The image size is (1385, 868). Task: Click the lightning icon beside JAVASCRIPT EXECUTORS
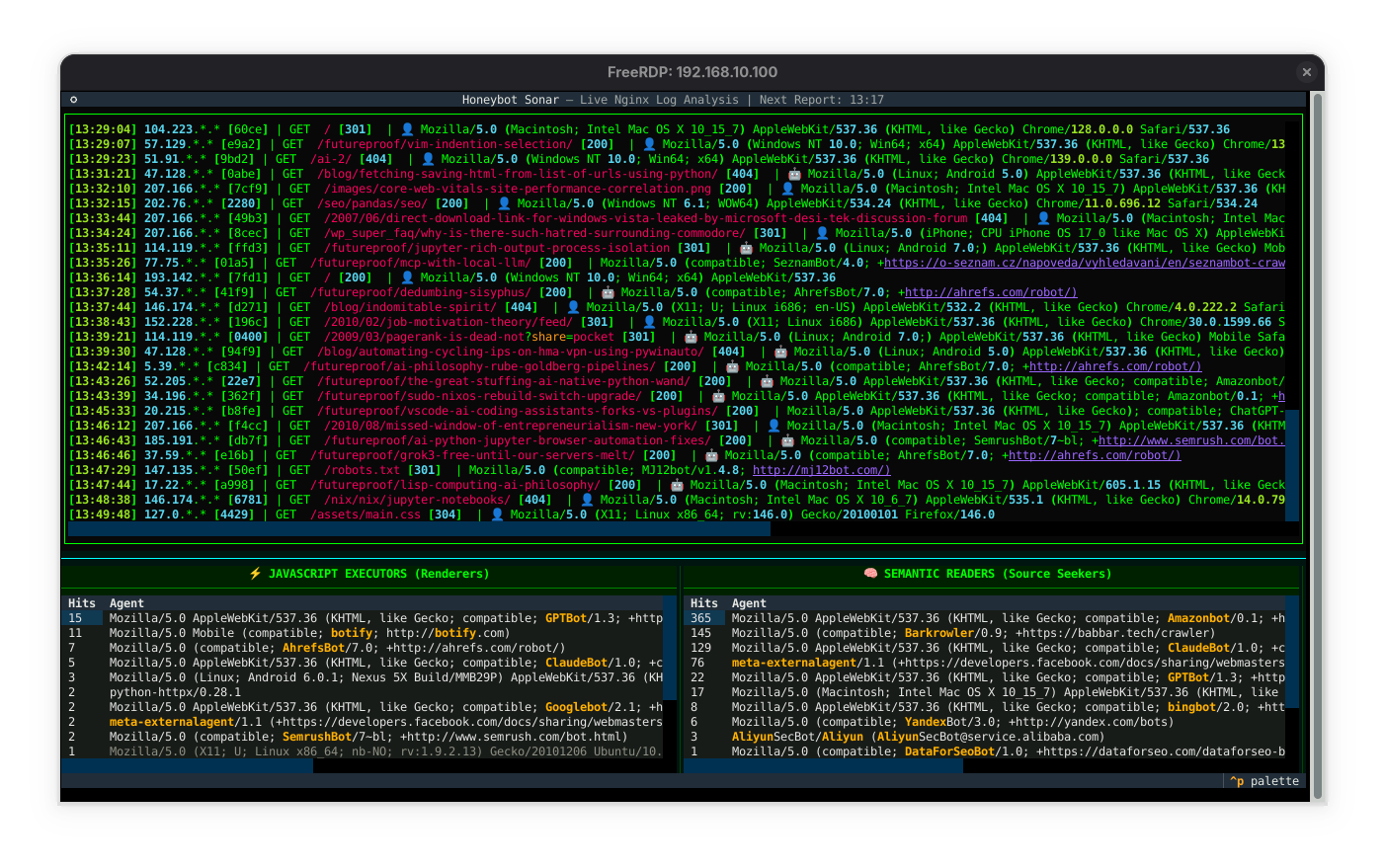[255, 574]
